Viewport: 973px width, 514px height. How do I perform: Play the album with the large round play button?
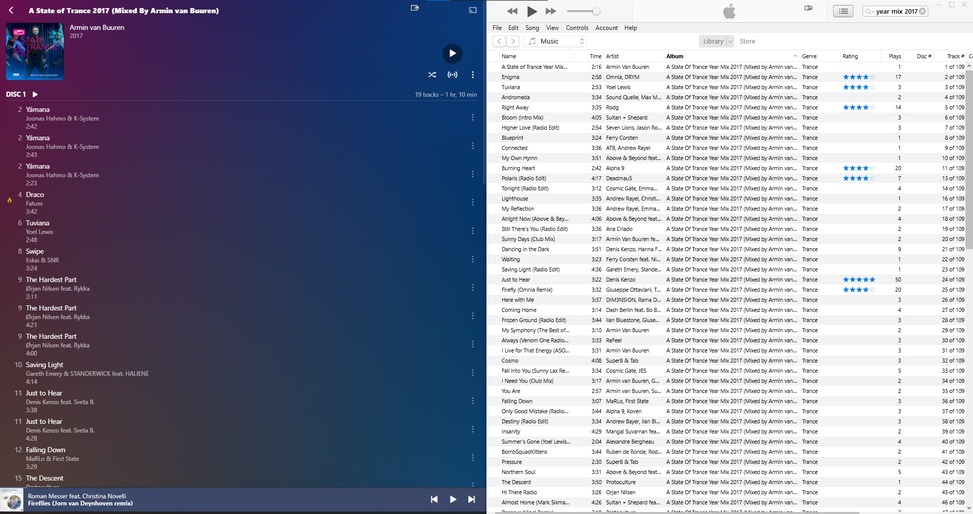click(x=452, y=53)
